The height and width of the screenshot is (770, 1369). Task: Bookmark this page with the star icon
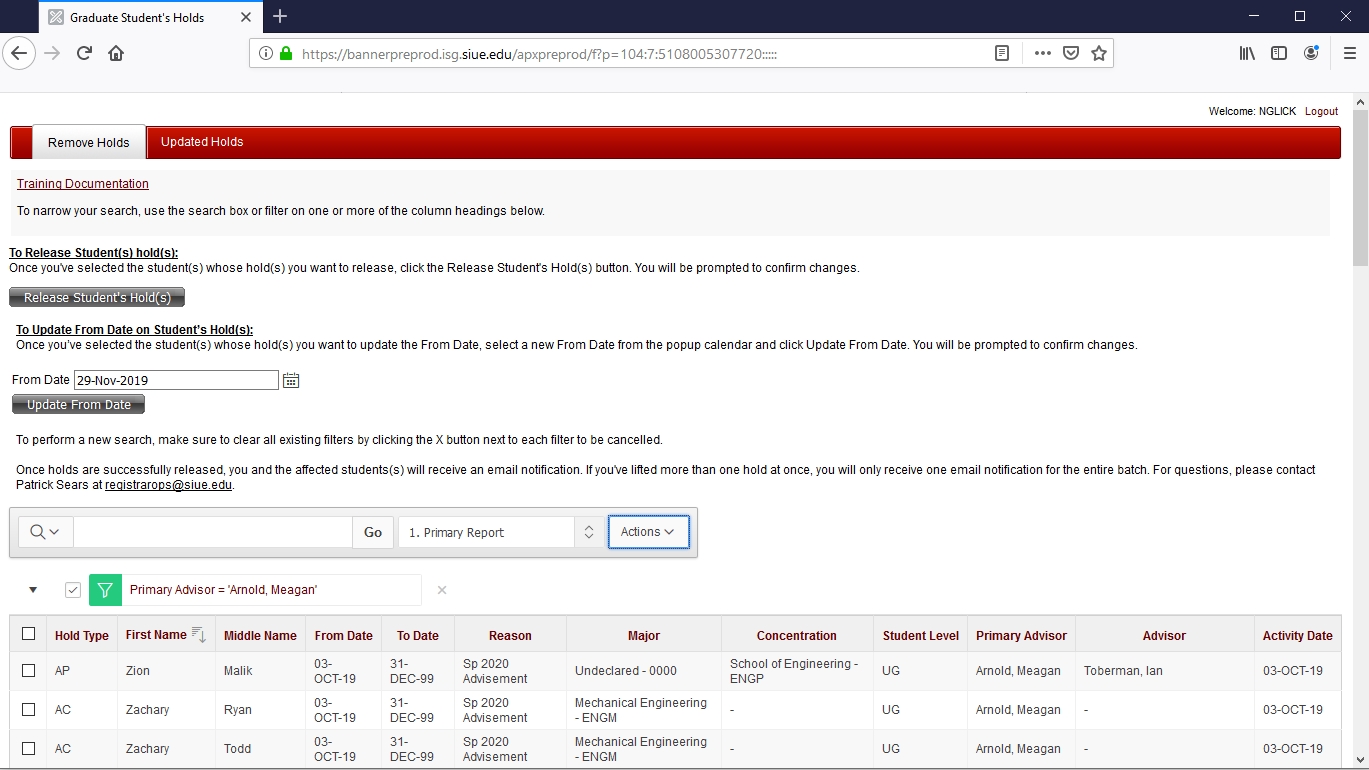coord(1099,54)
